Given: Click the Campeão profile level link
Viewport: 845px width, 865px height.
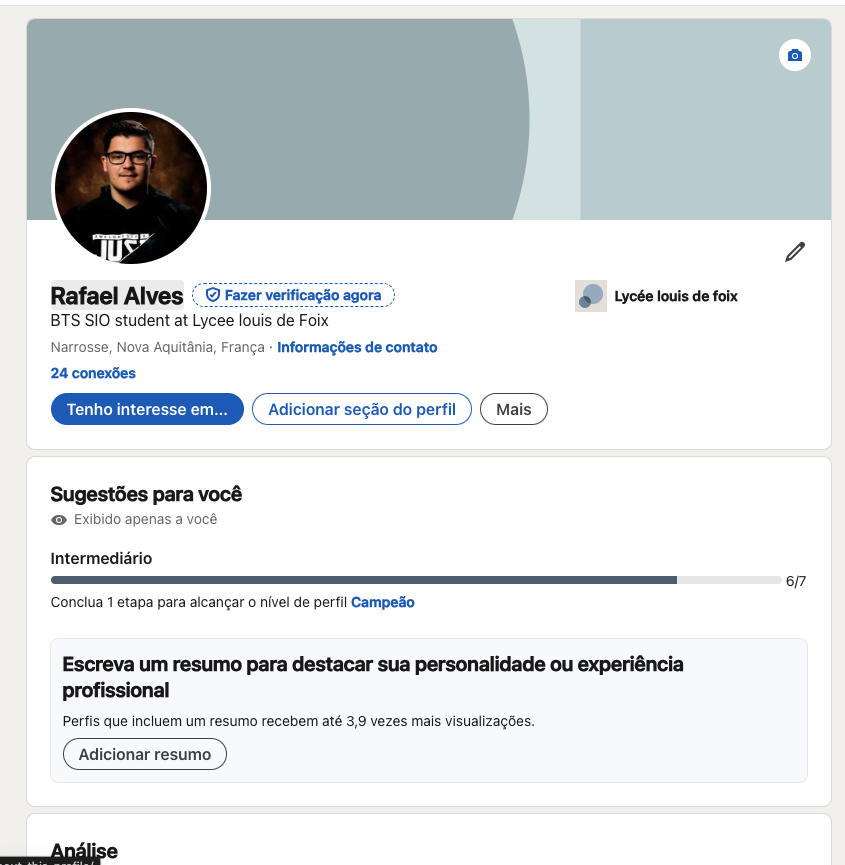Looking at the screenshot, I should [x=383, y=602].
